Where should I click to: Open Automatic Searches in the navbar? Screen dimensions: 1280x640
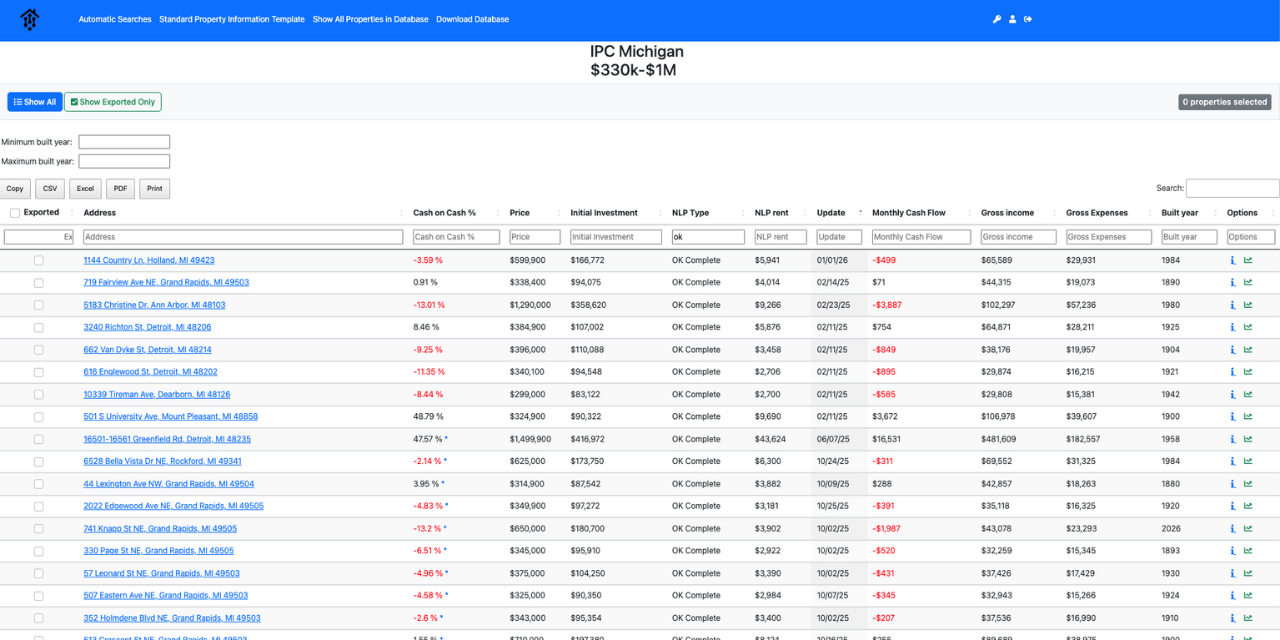[x=115, y=19]
